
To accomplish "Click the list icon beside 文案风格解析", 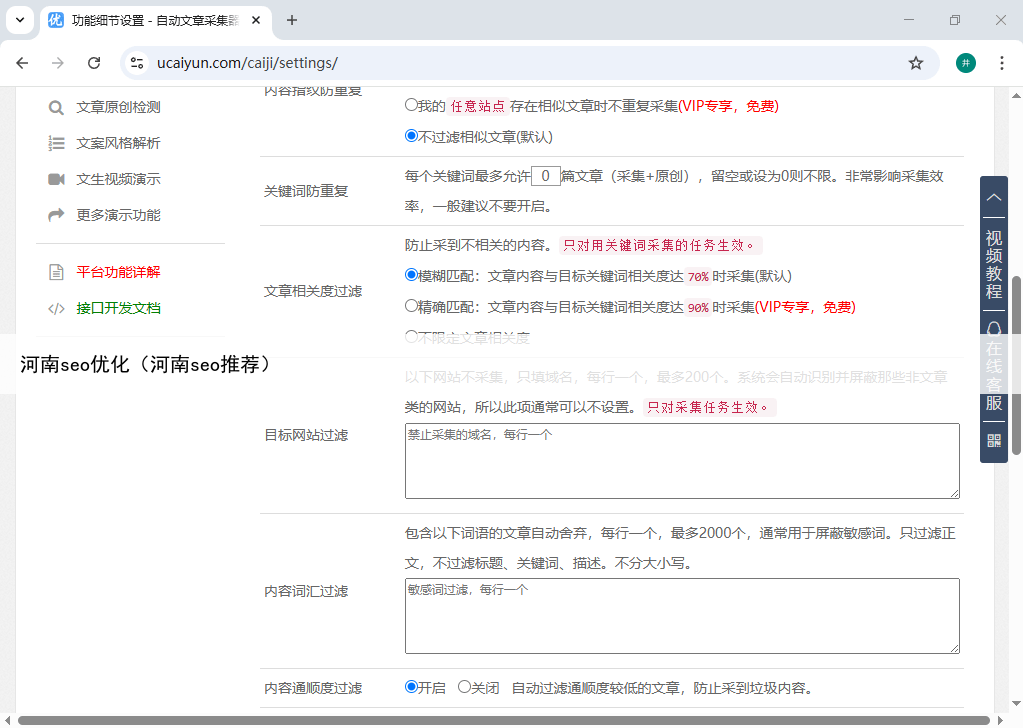I will coord(56,144).
